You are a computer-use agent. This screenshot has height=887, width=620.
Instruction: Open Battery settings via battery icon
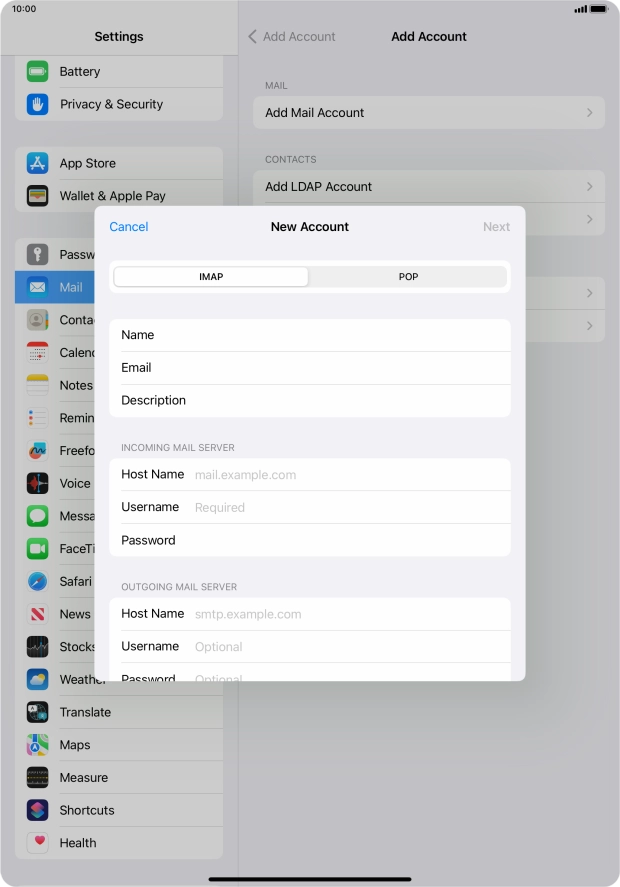click(x=38, y=71)
